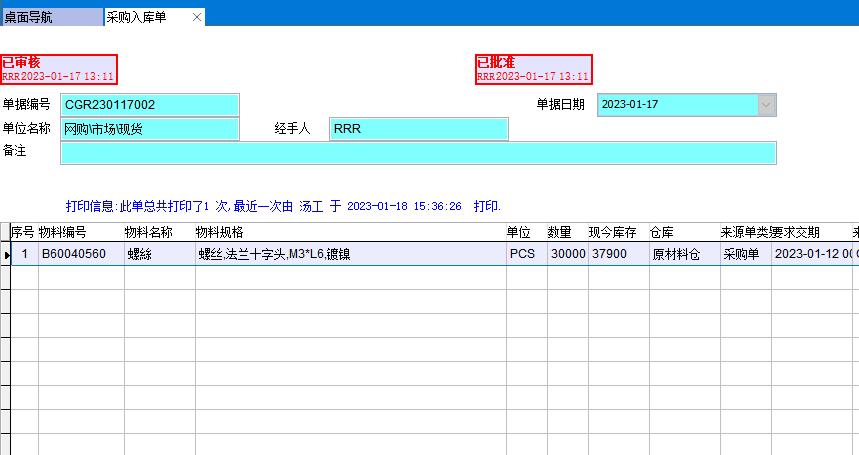Open the 单据日期 dropdown arrow
Image resolution: width=859 pixels, height=455 pixels.
766,105
